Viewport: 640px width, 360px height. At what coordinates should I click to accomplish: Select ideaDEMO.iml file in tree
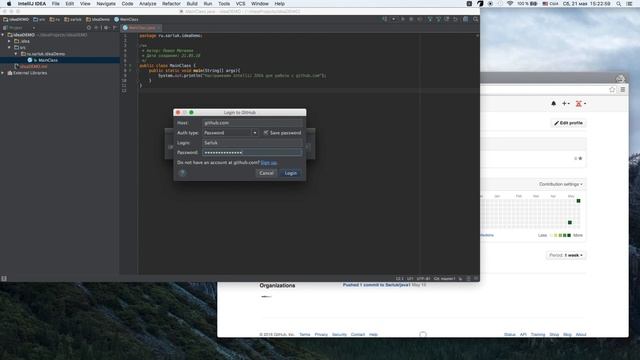click(31, 67)
